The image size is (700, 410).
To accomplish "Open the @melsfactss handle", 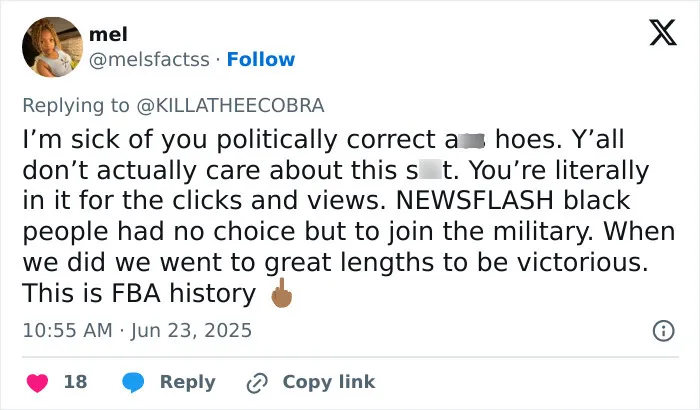I will pos(149,59).
